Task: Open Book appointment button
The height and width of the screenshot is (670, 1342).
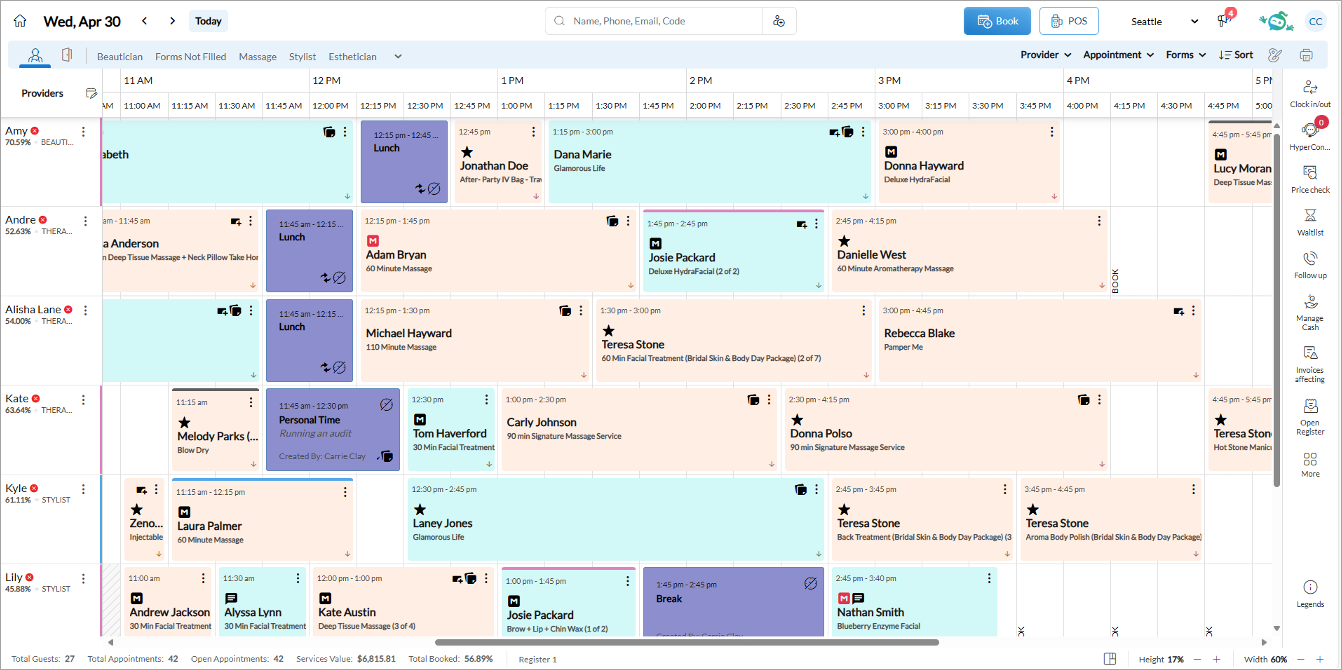Action: coord(997,21)
